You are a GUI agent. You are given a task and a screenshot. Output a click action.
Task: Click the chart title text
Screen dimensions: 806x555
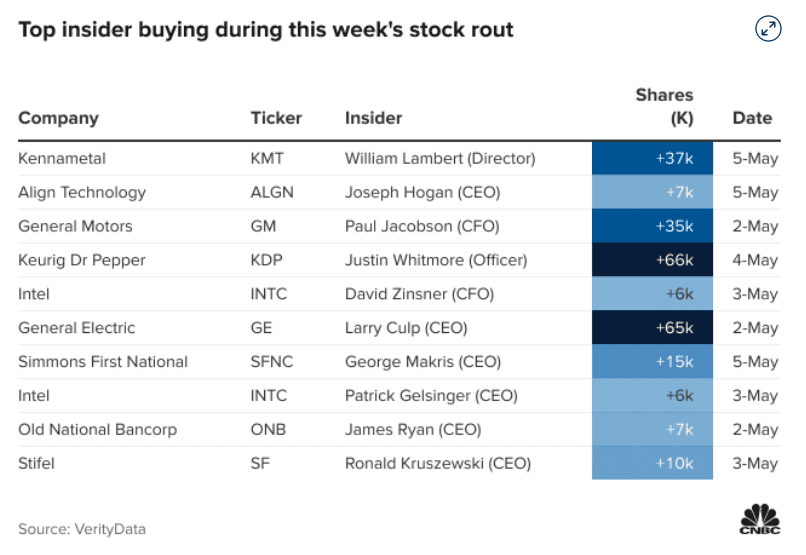[x=266, y=30]
